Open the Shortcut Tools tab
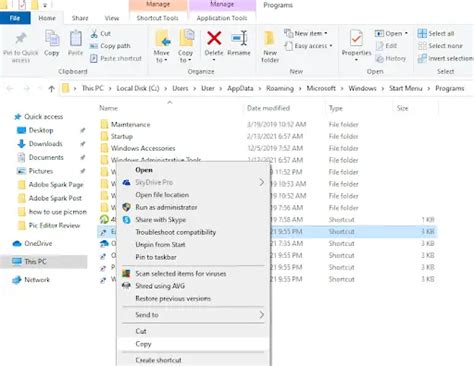The image size is (474, 366). 157,18
